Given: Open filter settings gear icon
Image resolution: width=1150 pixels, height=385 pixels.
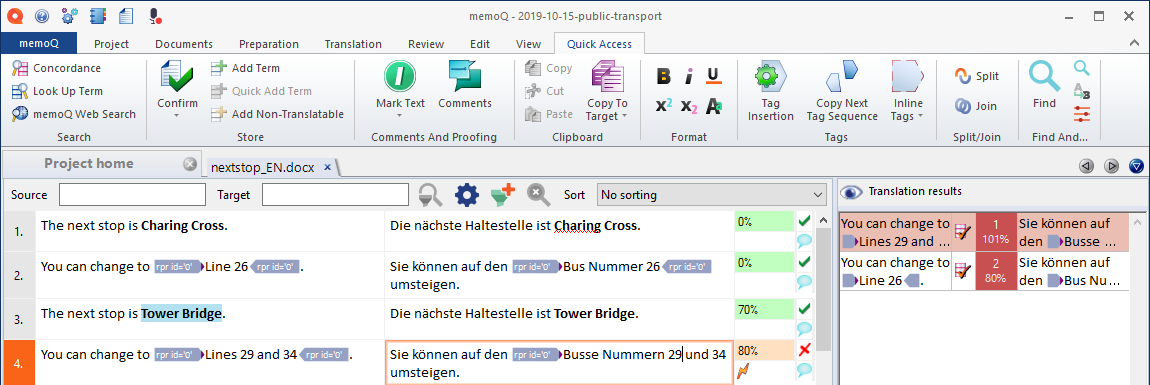Looking at the screenshot, I should (466, 195).
